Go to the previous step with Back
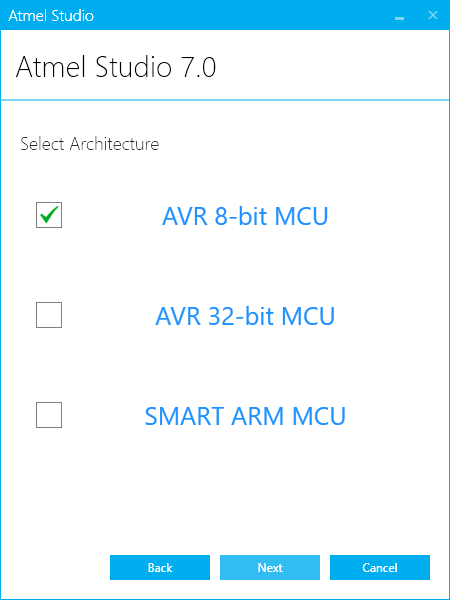The width and height of the screenshot is (450, 600). coord(160,567)
